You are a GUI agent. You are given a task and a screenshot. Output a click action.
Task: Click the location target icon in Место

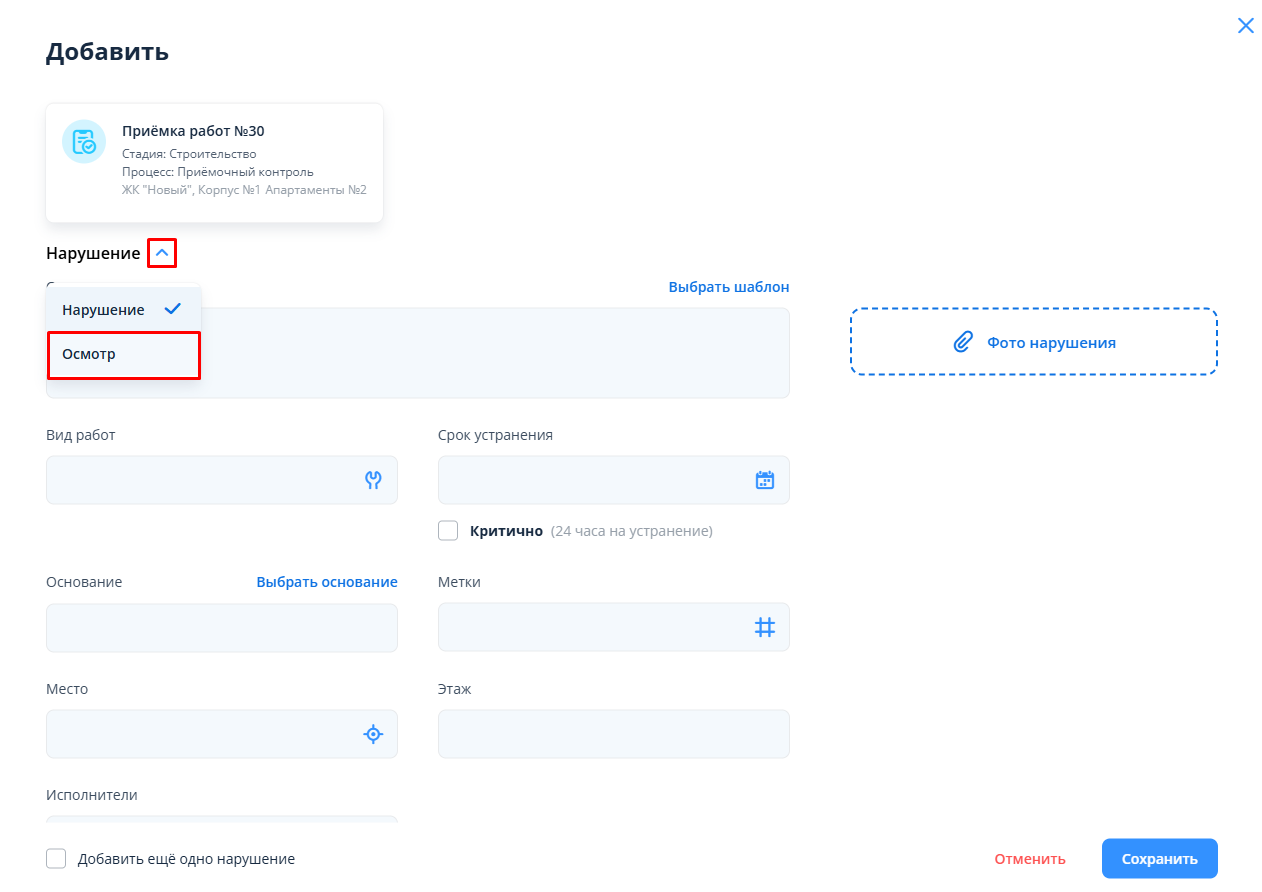pyautogui.click(x=373, y=734)
